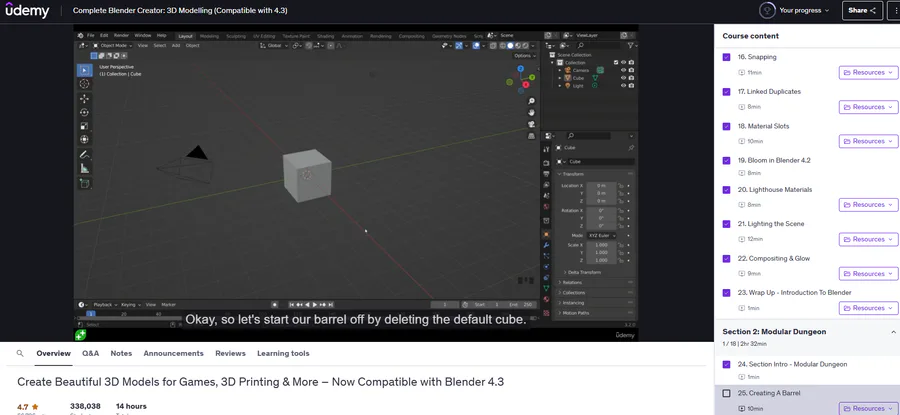
Task: Uncheck the Collection exclude checkbox in outliner
Action: point(616,63)
